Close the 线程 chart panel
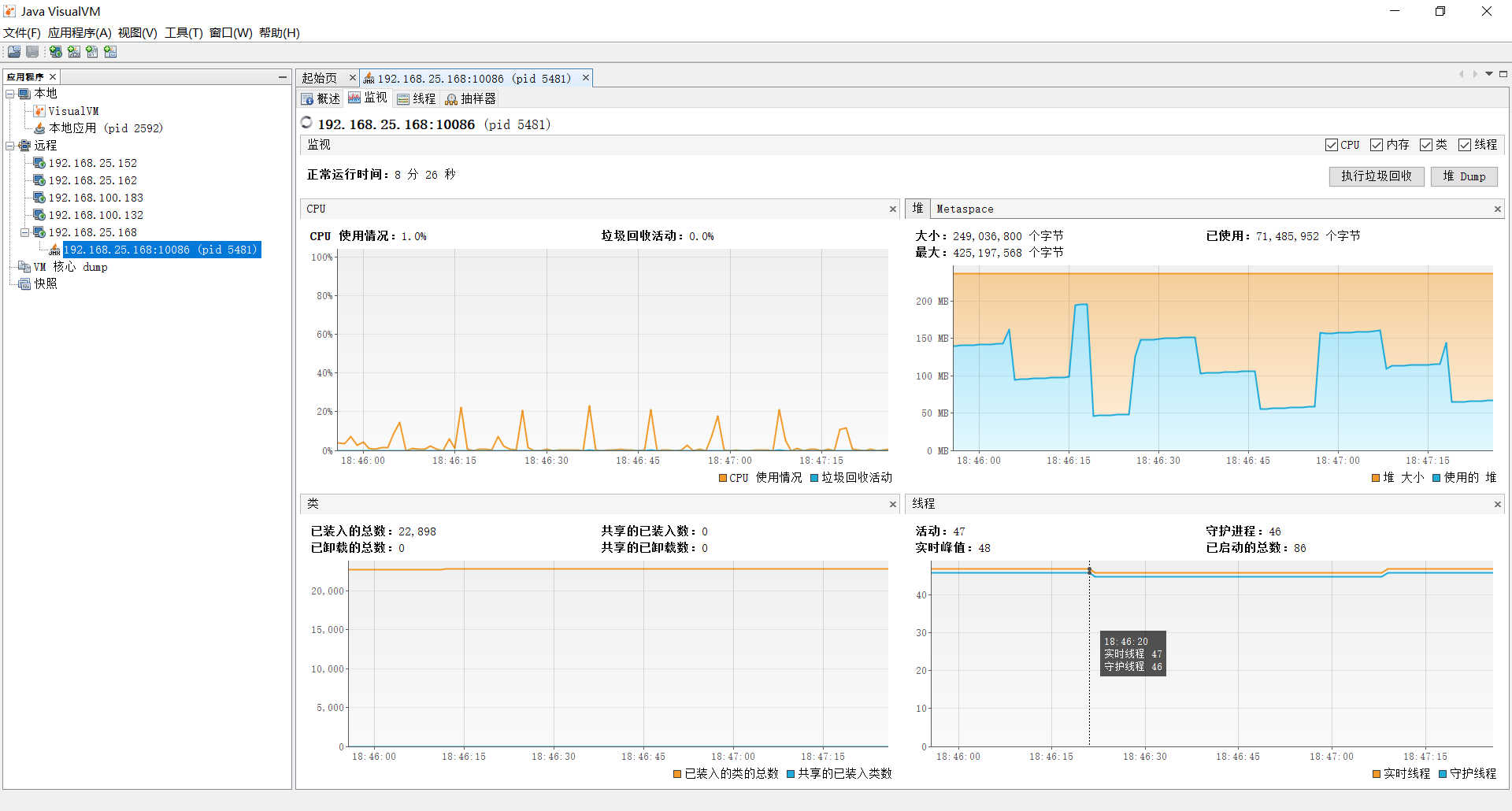 (1498, 505)
